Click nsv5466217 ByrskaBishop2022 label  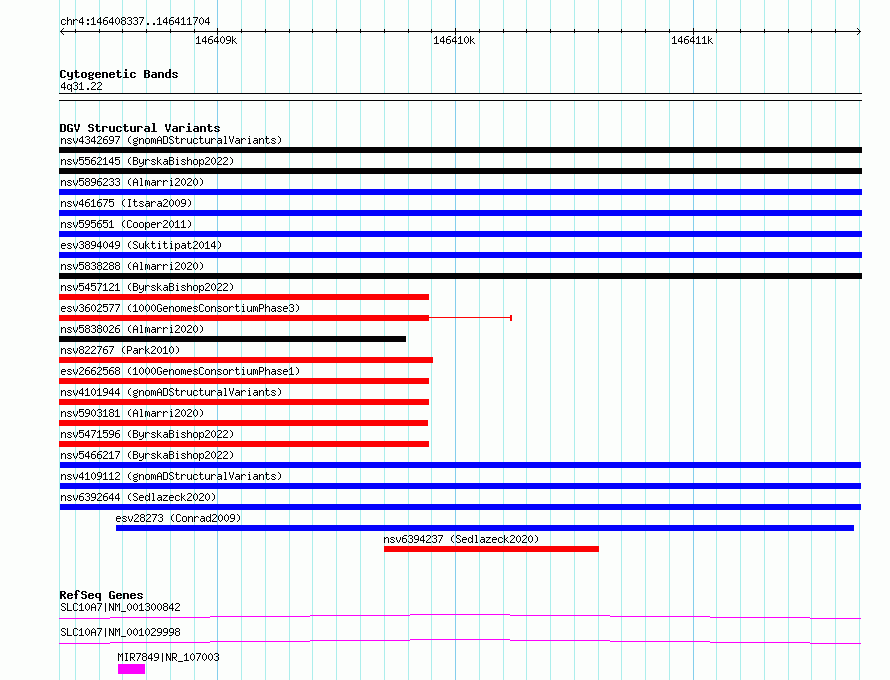147,455
